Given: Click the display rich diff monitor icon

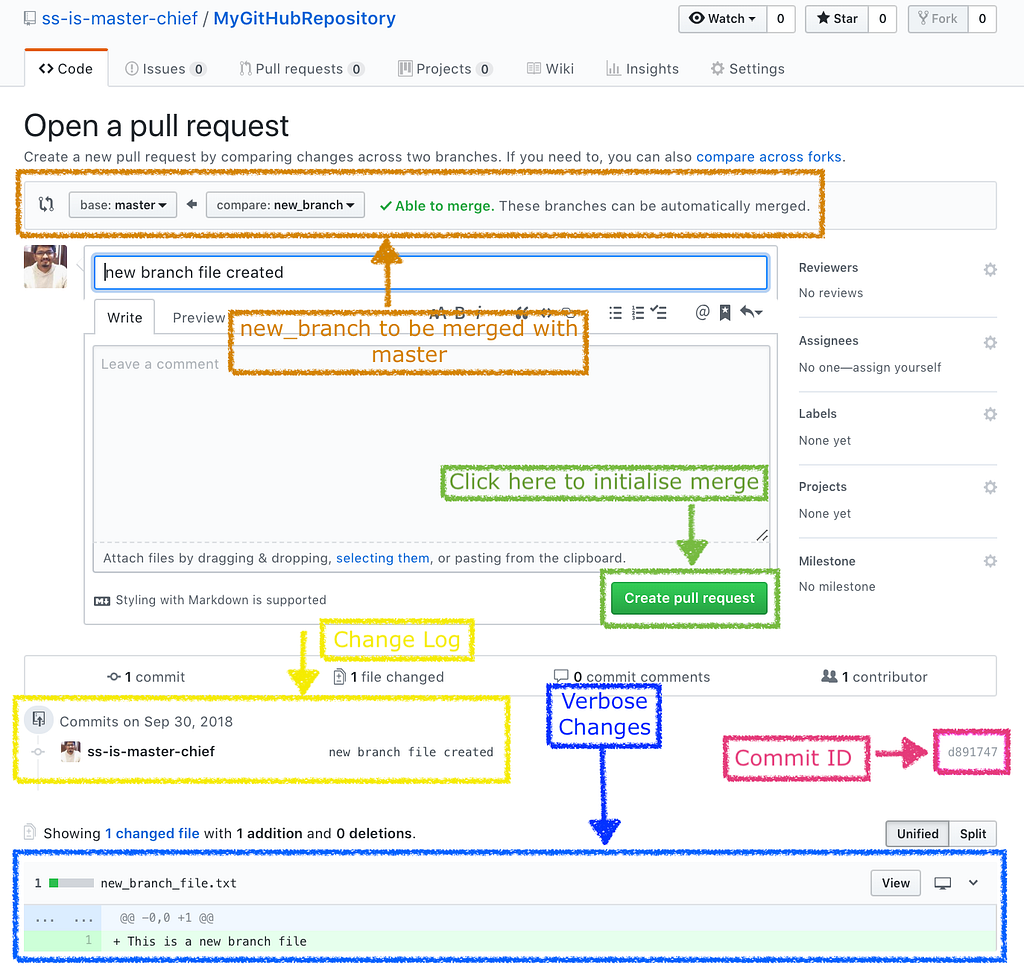Looking at the screenshot, I should tap(942, 883).
